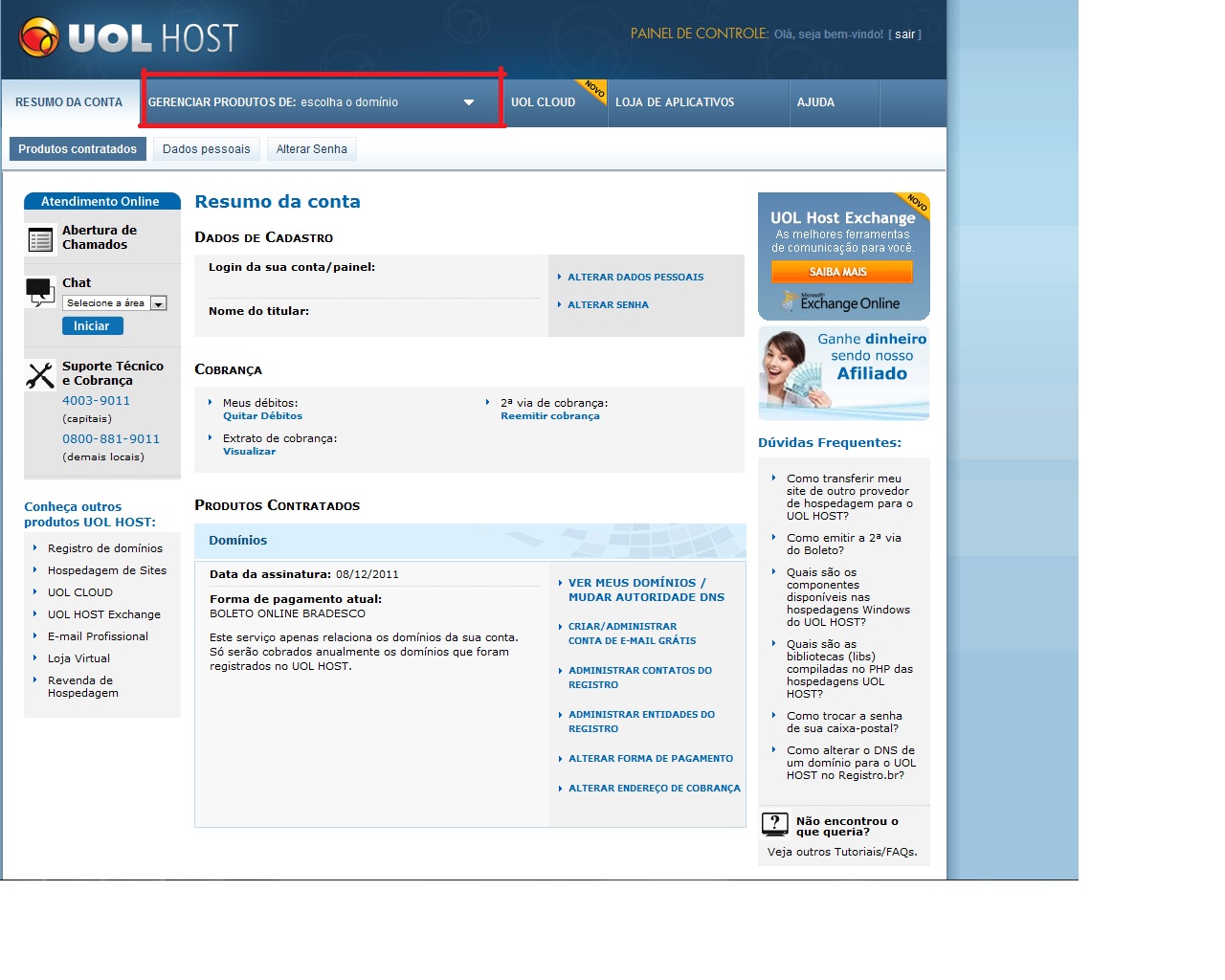Open FAQ 'Como alterar o DNS'

tap(851, 763)
